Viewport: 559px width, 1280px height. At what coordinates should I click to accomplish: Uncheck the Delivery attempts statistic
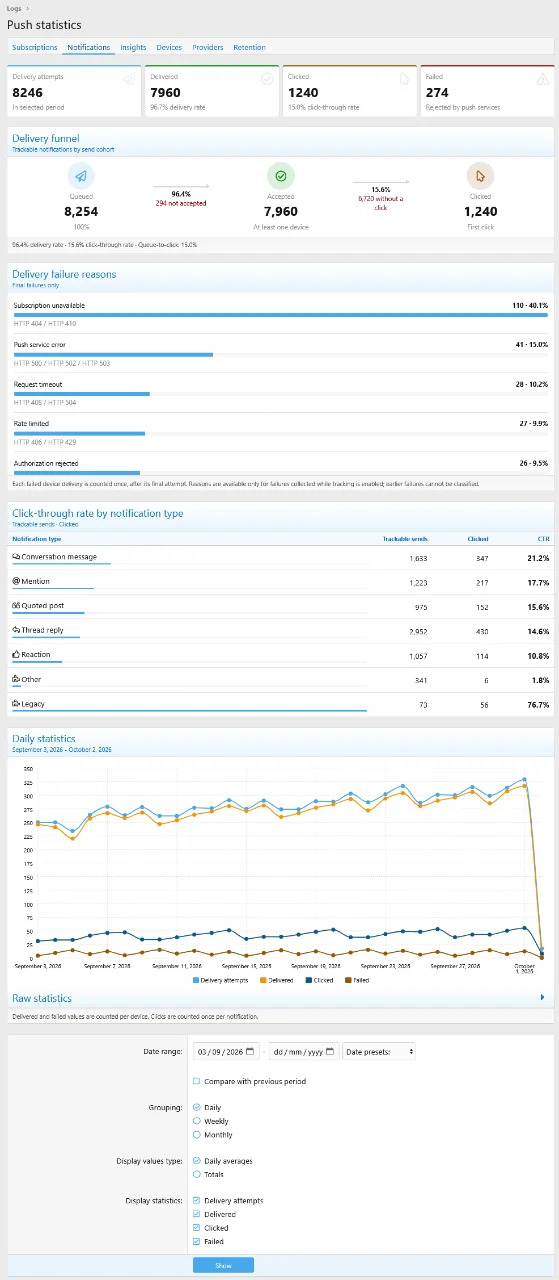[196, 1200]
